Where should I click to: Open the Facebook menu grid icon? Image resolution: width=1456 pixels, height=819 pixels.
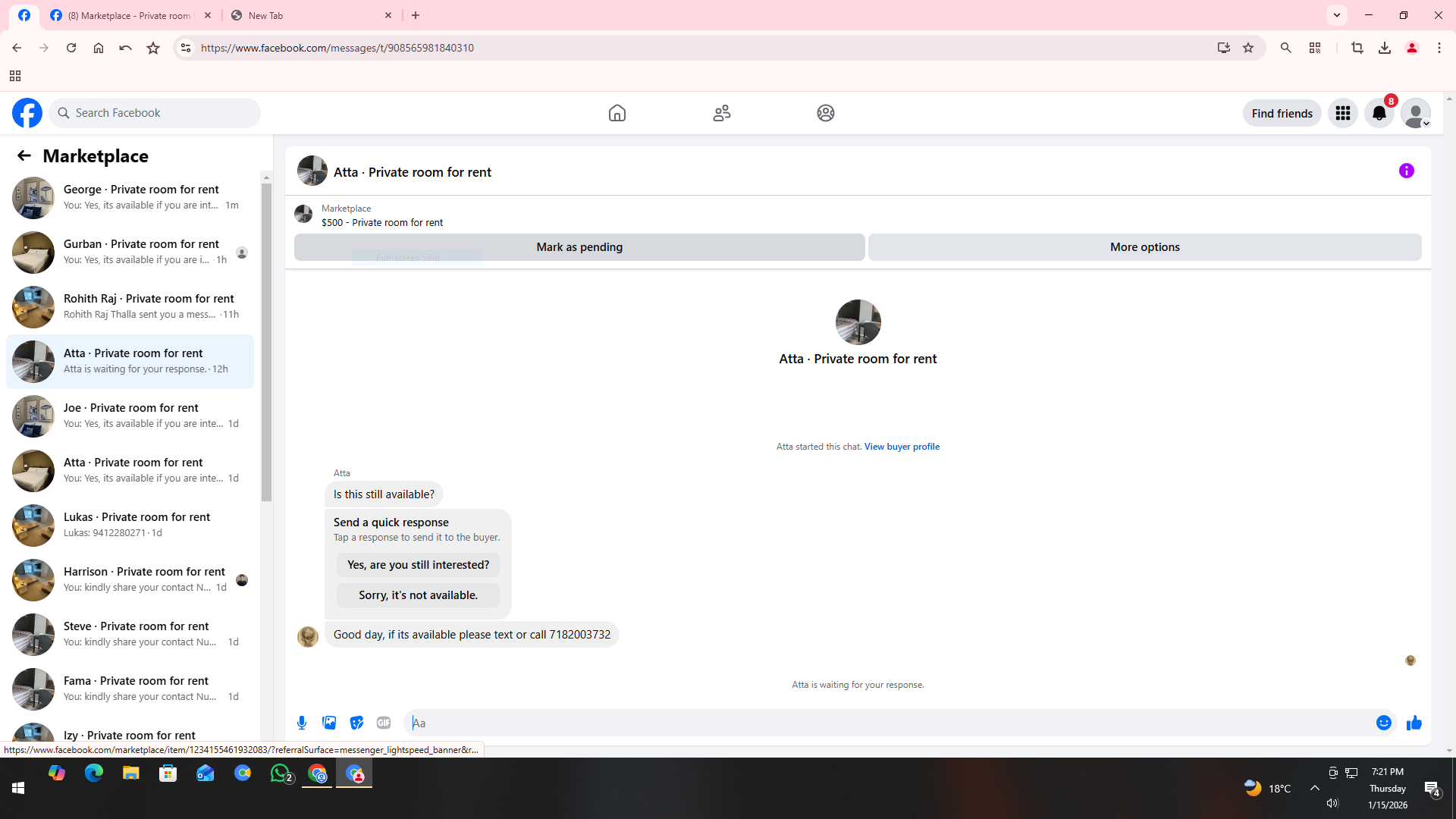[1342, 113]
